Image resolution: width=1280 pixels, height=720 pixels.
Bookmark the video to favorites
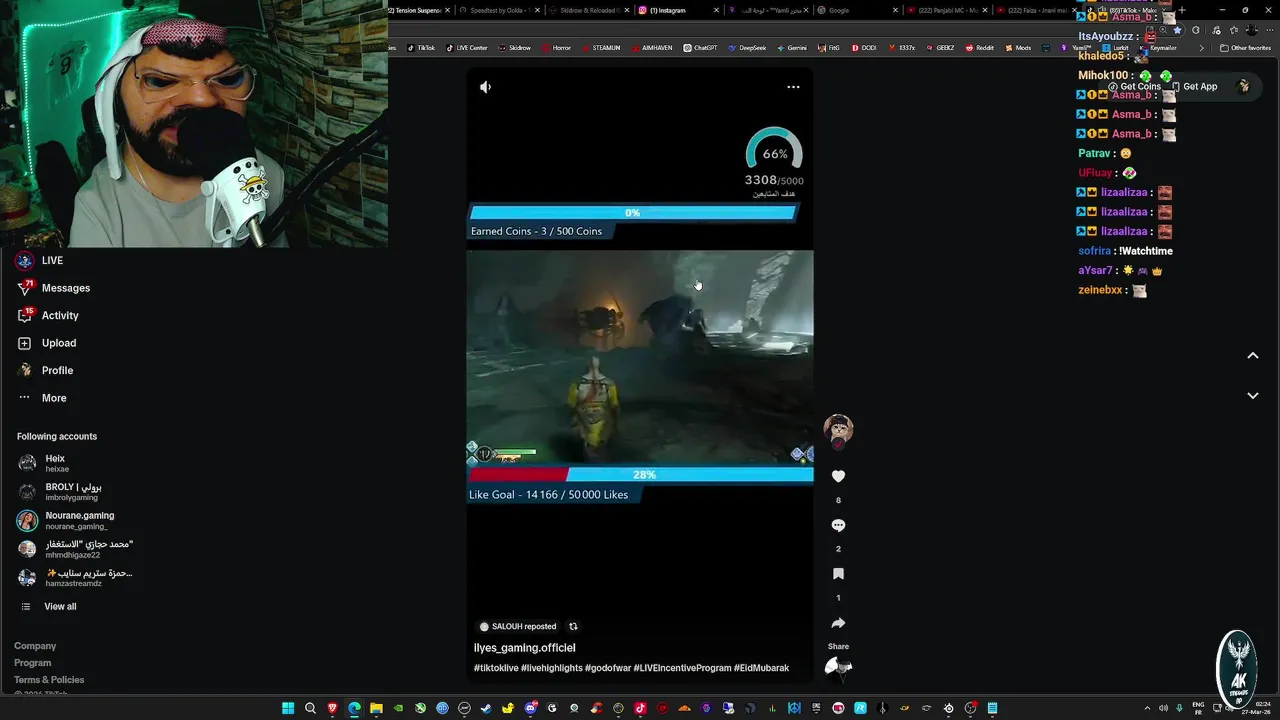tap(838, 574)
